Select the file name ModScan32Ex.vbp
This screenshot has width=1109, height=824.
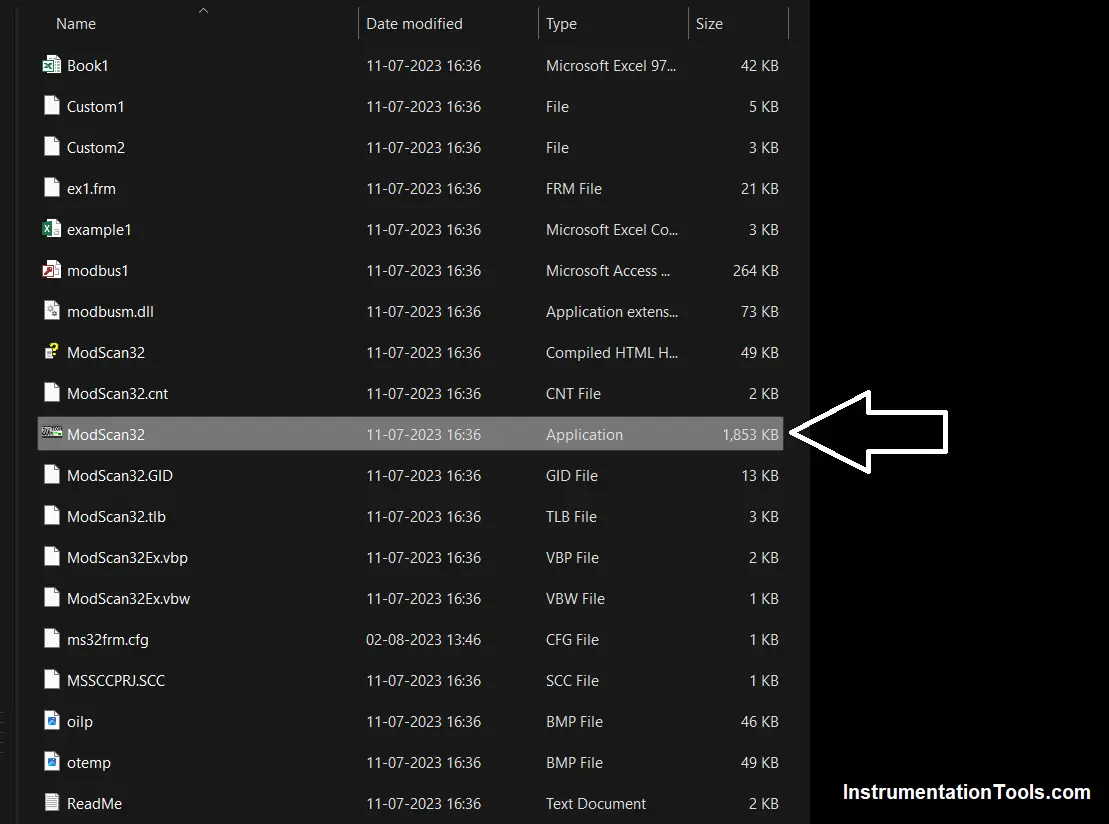(x=127, y=558)
